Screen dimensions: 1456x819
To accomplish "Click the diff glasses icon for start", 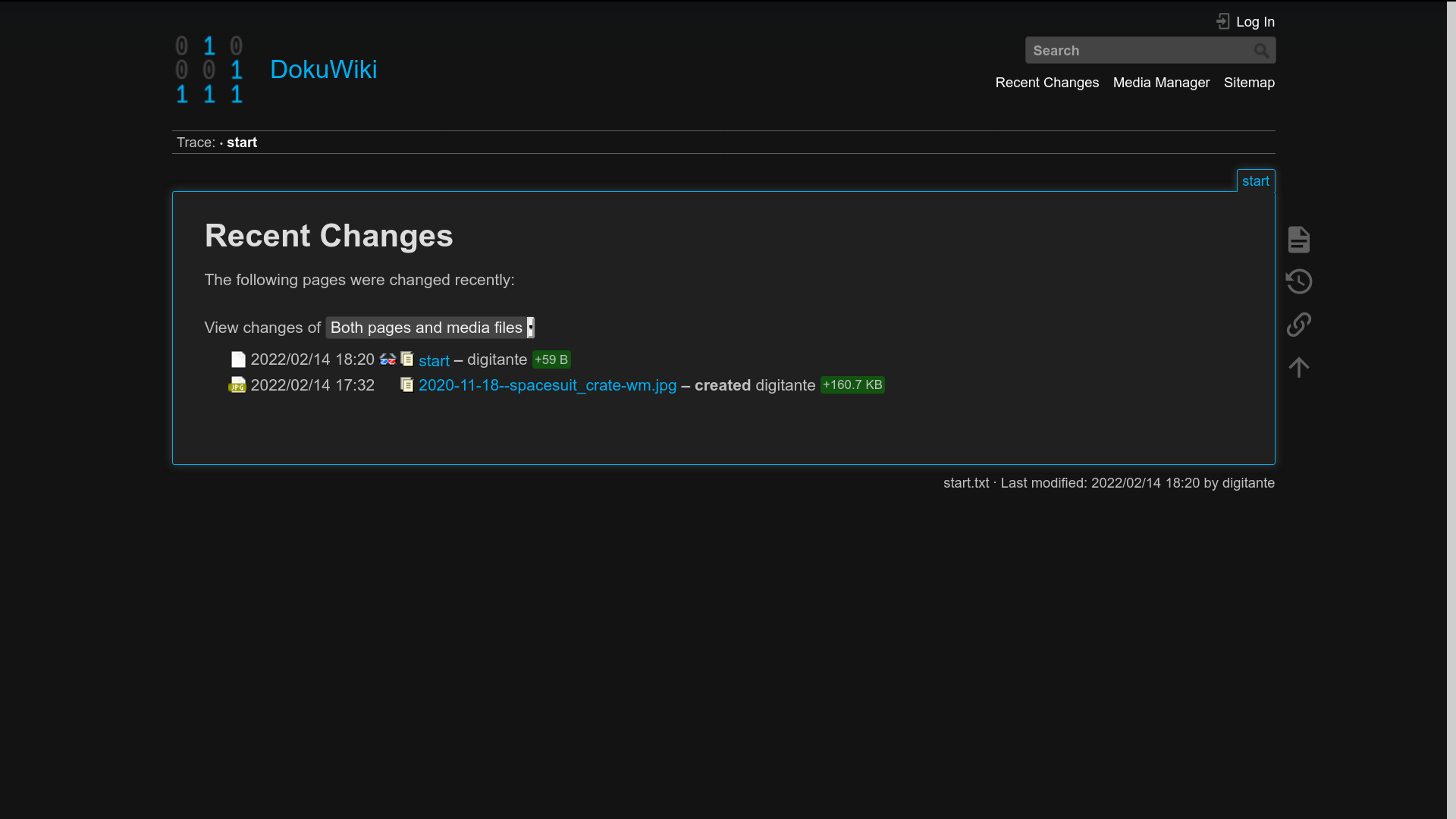I will click(388, 359).
